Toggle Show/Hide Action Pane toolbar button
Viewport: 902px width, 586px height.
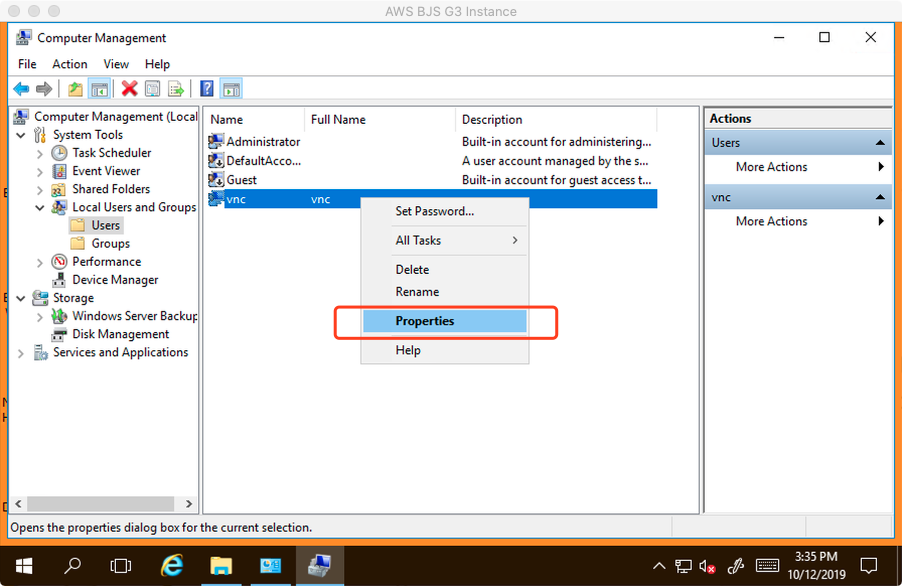[x=230, y=89]
